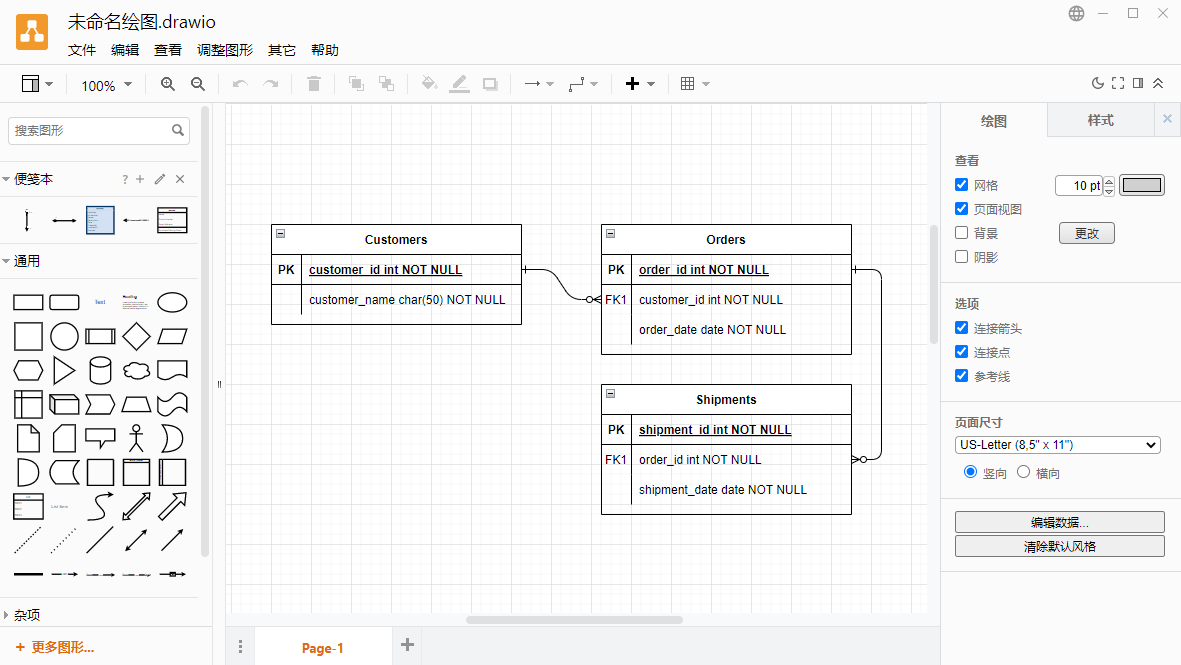
Task: Select the 横向 landscape radio button
Action: (1023, 472)
